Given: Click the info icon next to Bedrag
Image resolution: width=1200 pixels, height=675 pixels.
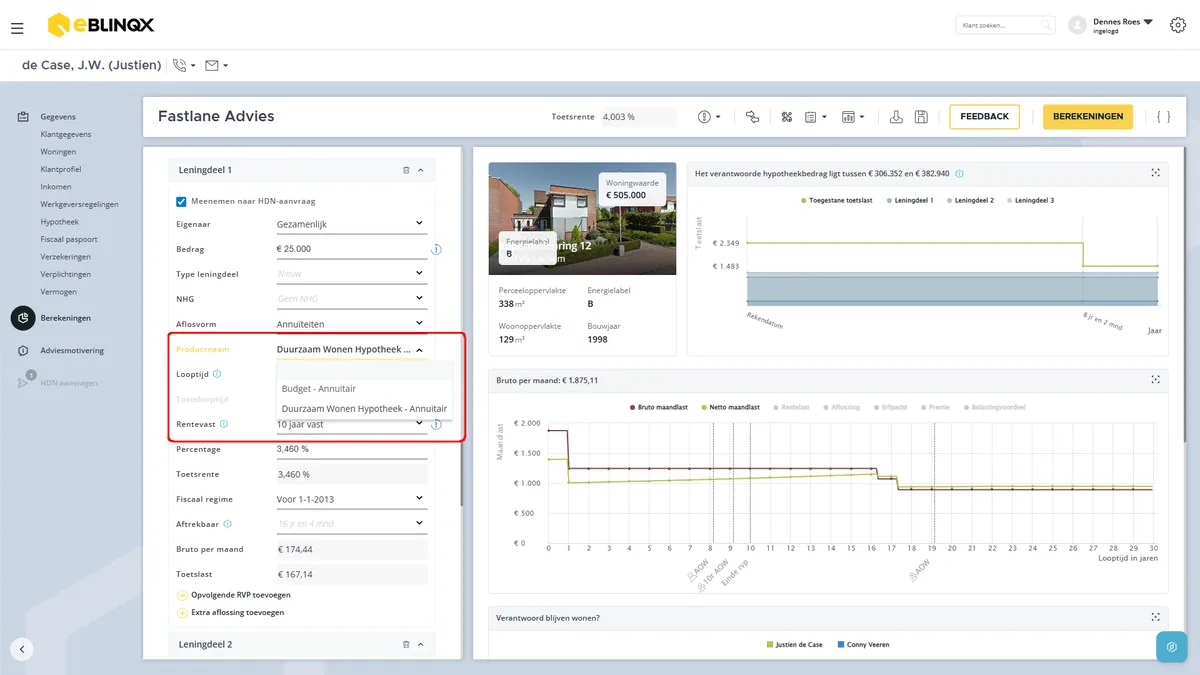Looking at the screenshot, I should coord(437,249).
